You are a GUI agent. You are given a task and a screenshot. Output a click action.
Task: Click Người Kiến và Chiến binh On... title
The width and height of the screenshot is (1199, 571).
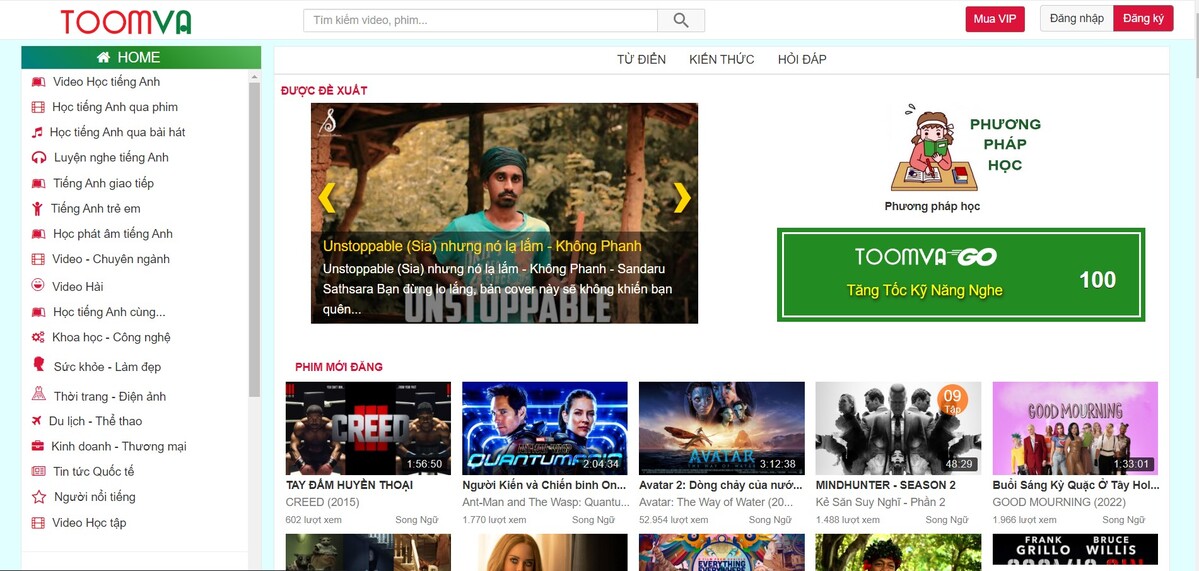pos(544,485)
